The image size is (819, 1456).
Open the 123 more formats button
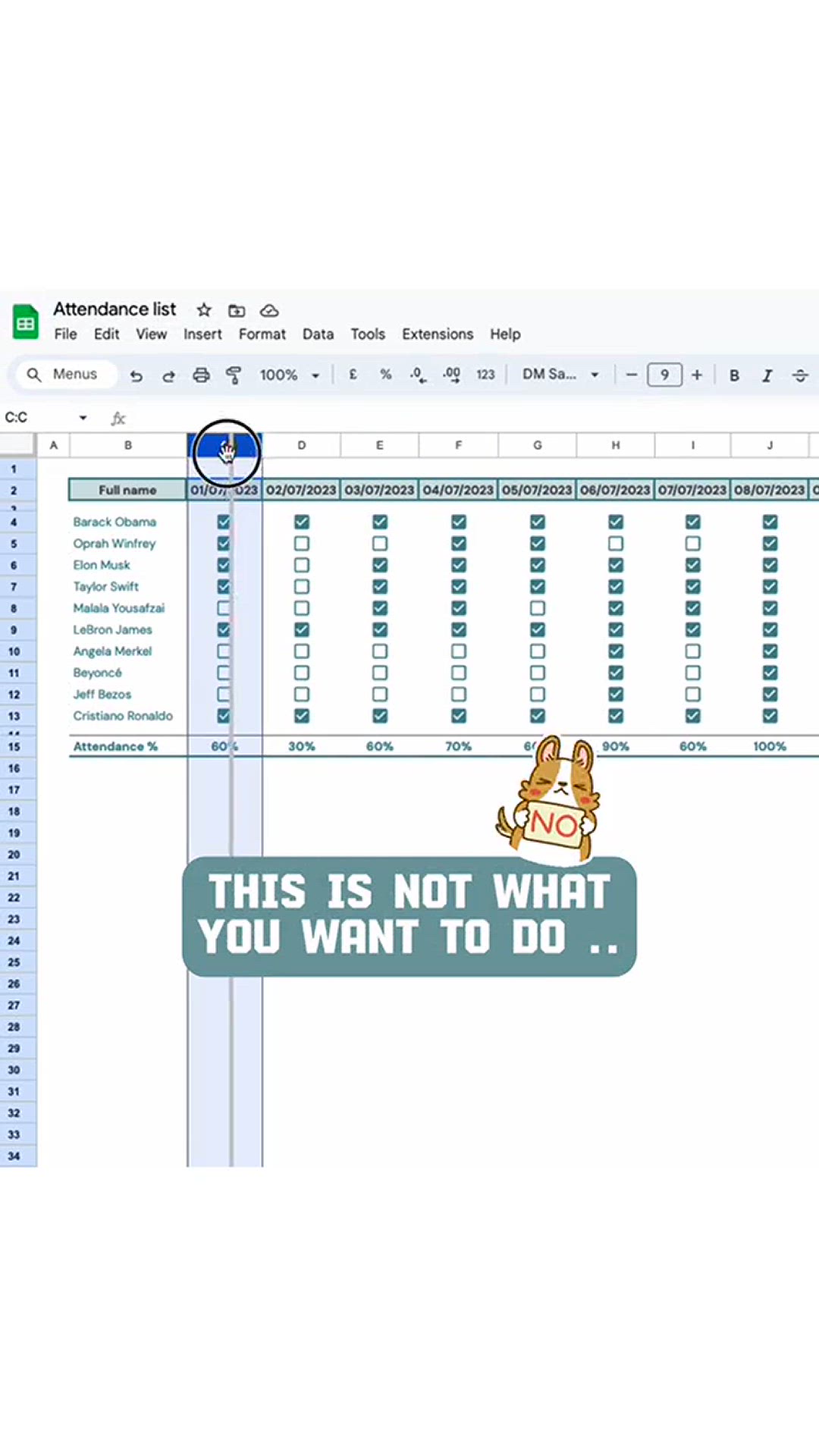[485, 375]
